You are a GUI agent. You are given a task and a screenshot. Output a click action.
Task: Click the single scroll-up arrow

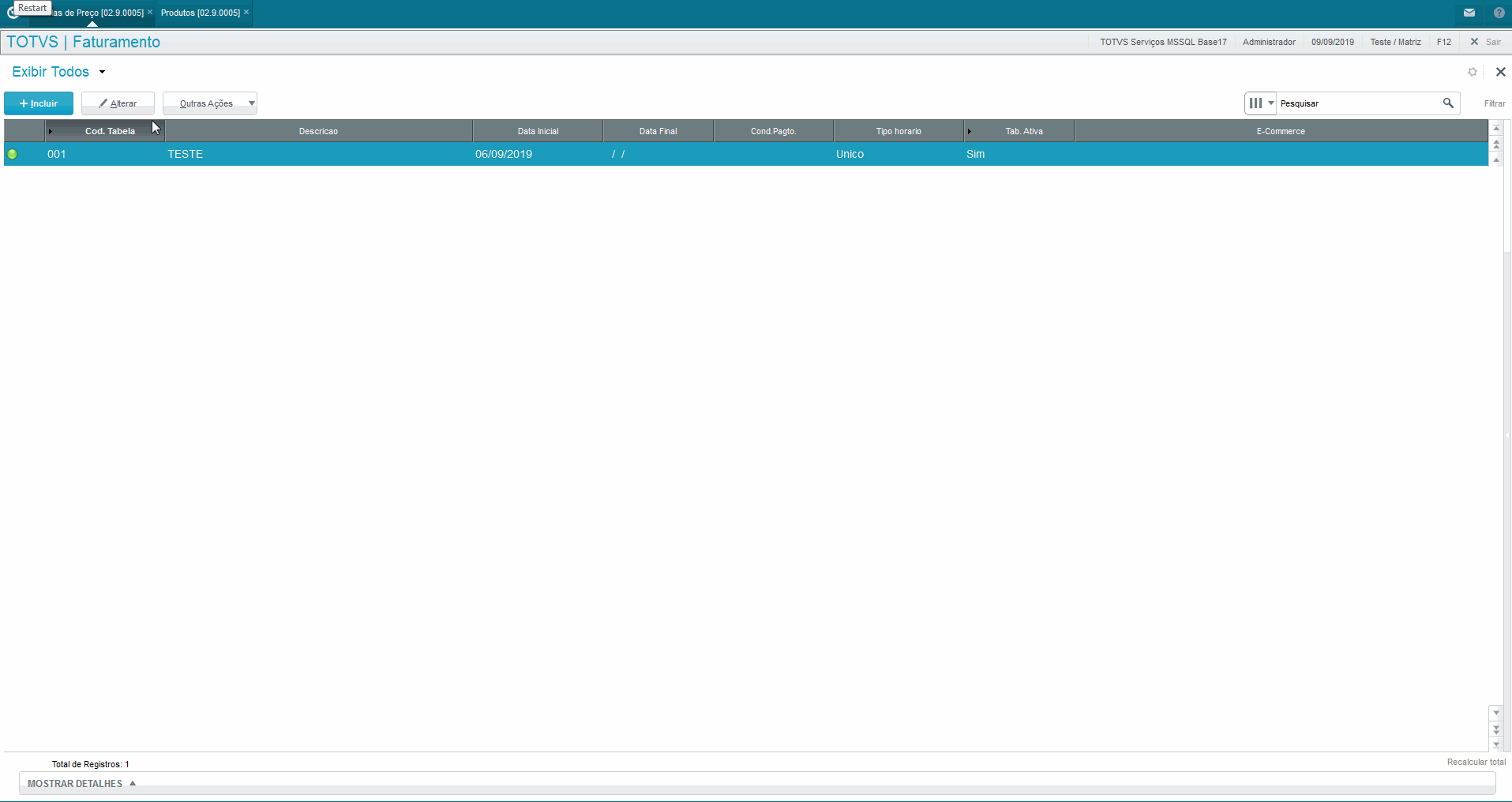click(x=1496, y=160)
